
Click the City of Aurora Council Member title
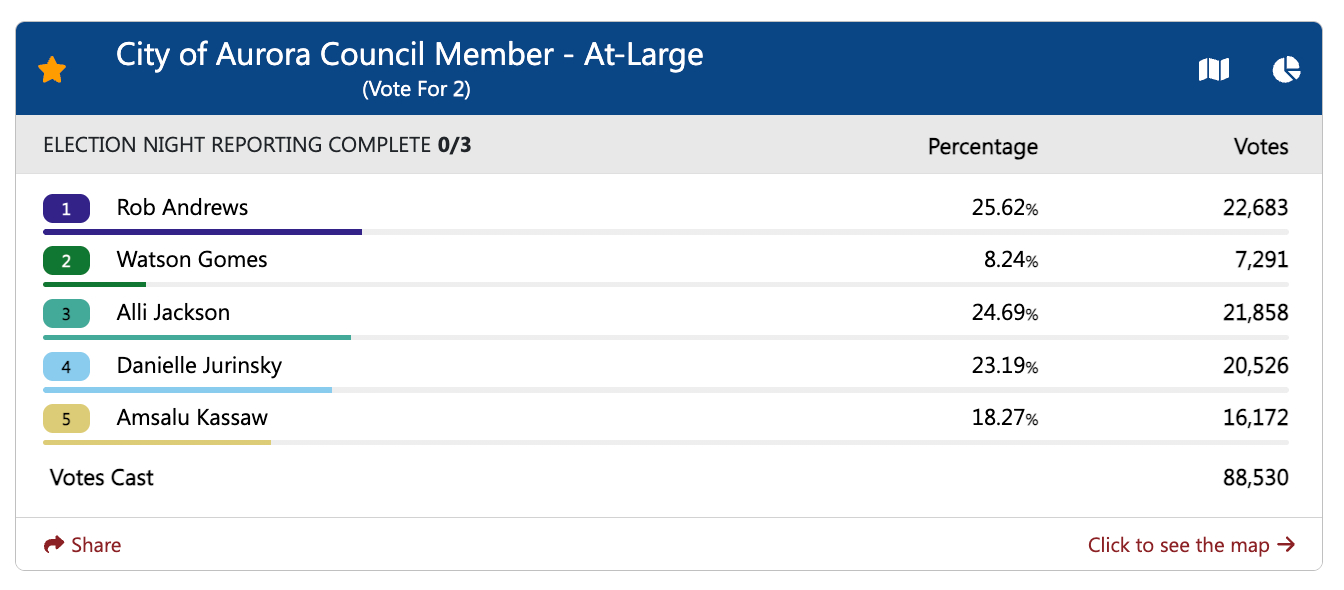[409, 54]
